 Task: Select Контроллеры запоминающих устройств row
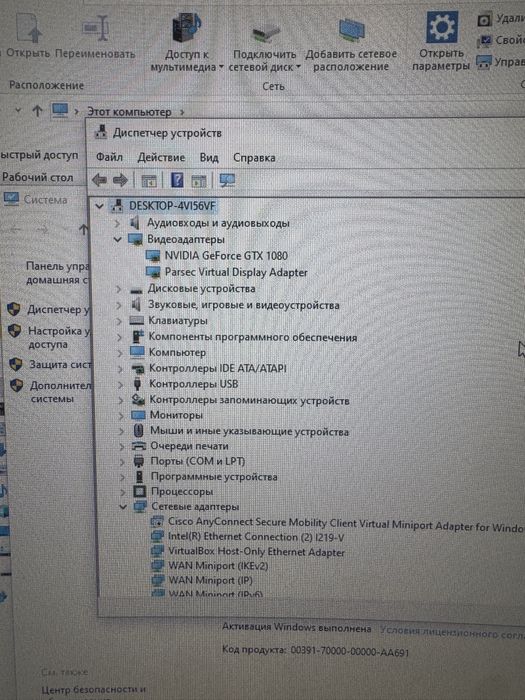[249, 400]
